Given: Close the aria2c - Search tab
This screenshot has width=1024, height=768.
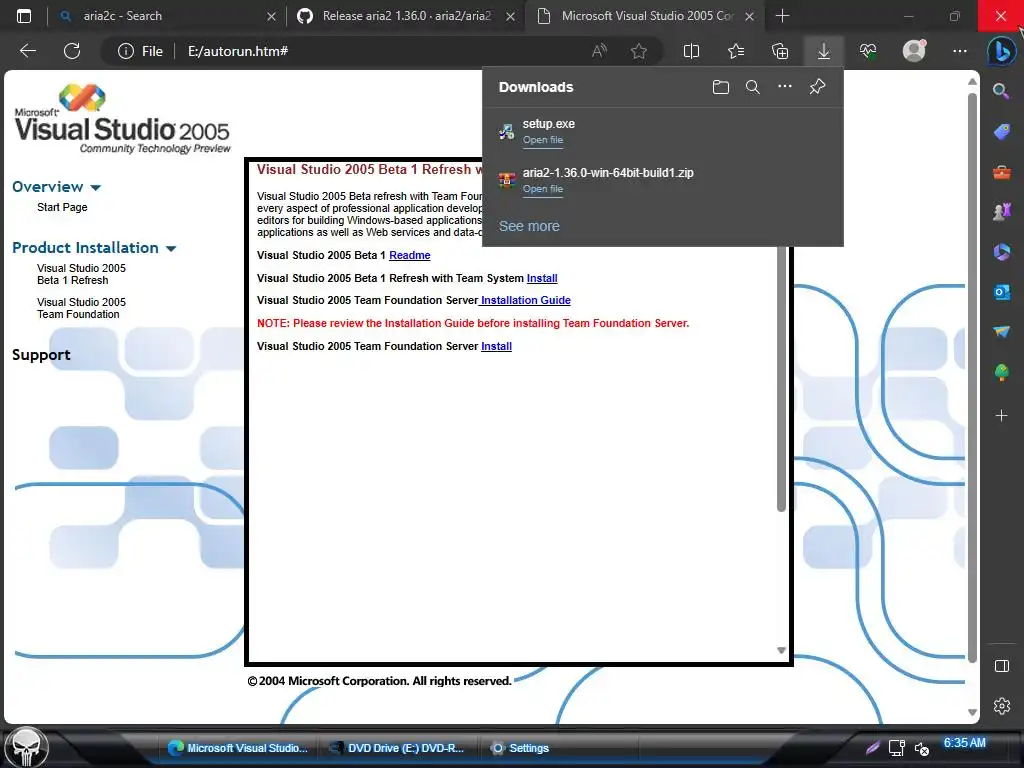Looking at the screenshot, I should point(271,16).
